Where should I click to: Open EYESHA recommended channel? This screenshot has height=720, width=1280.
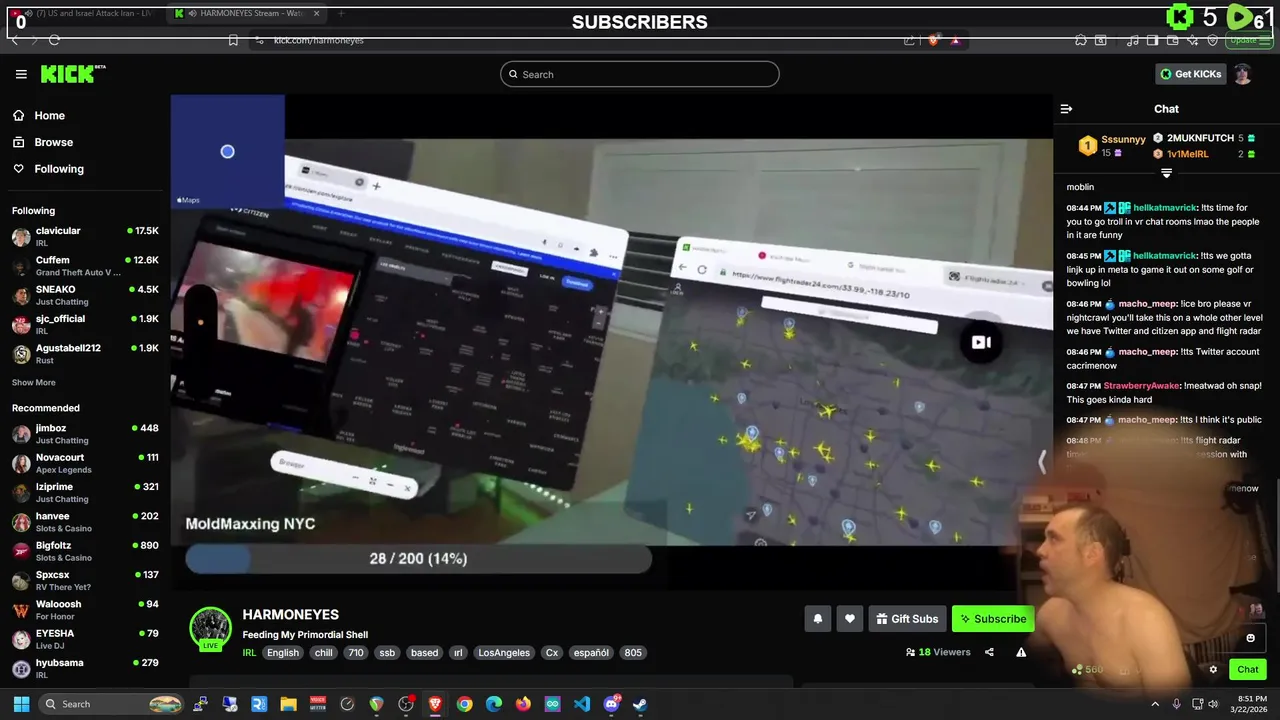coord(85,639)
